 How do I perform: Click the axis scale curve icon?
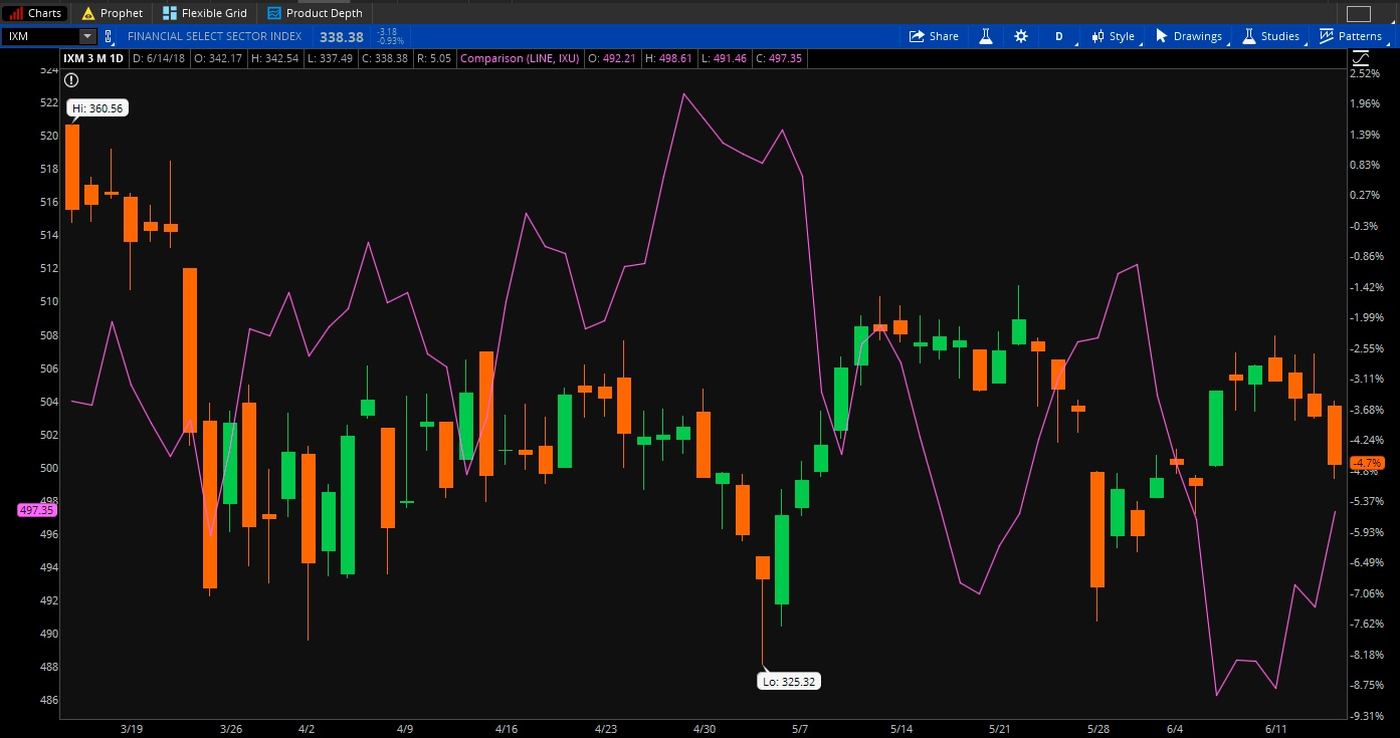click(x=1359, y=59)
